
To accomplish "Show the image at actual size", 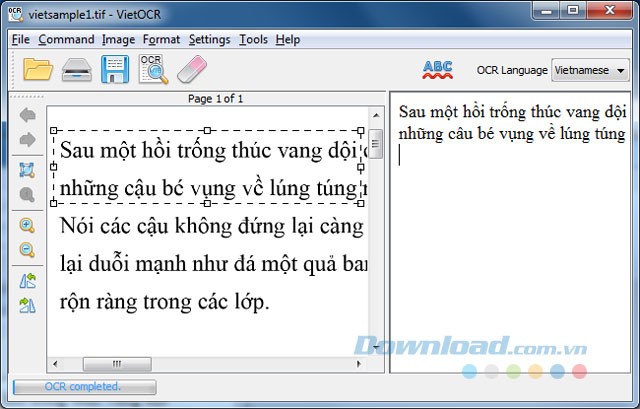I will tap(27, 195).
